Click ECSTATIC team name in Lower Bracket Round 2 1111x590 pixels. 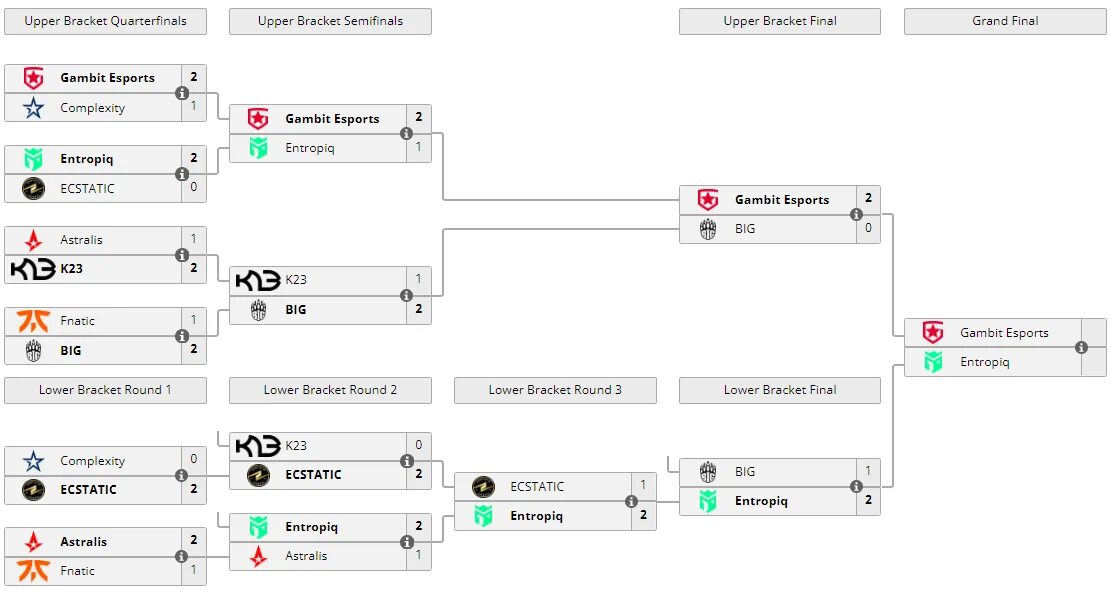pyautogui.click(x=313, y=475)
